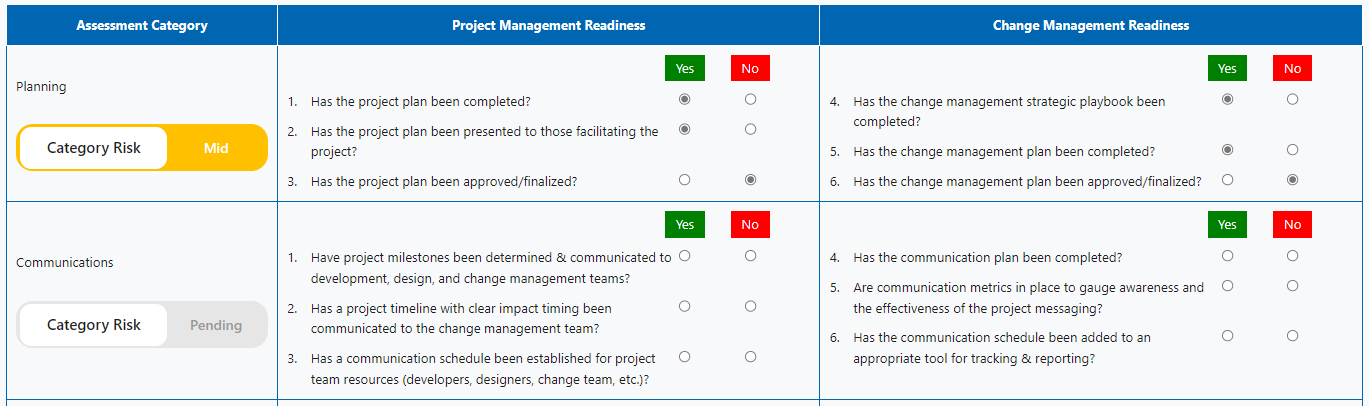This screenshot has height=406, width=1369.
Task: Click green Yes label in Planning change management
Action: pos(1227,69)
